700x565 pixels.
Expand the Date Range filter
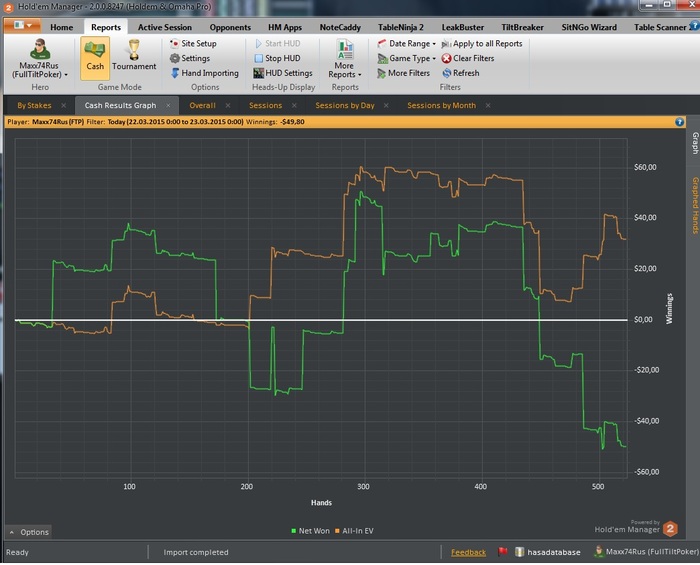point(406,43)
